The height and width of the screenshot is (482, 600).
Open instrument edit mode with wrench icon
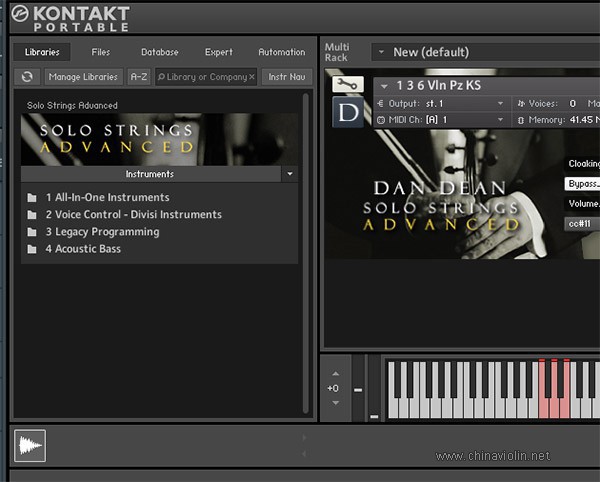(347, 84)
